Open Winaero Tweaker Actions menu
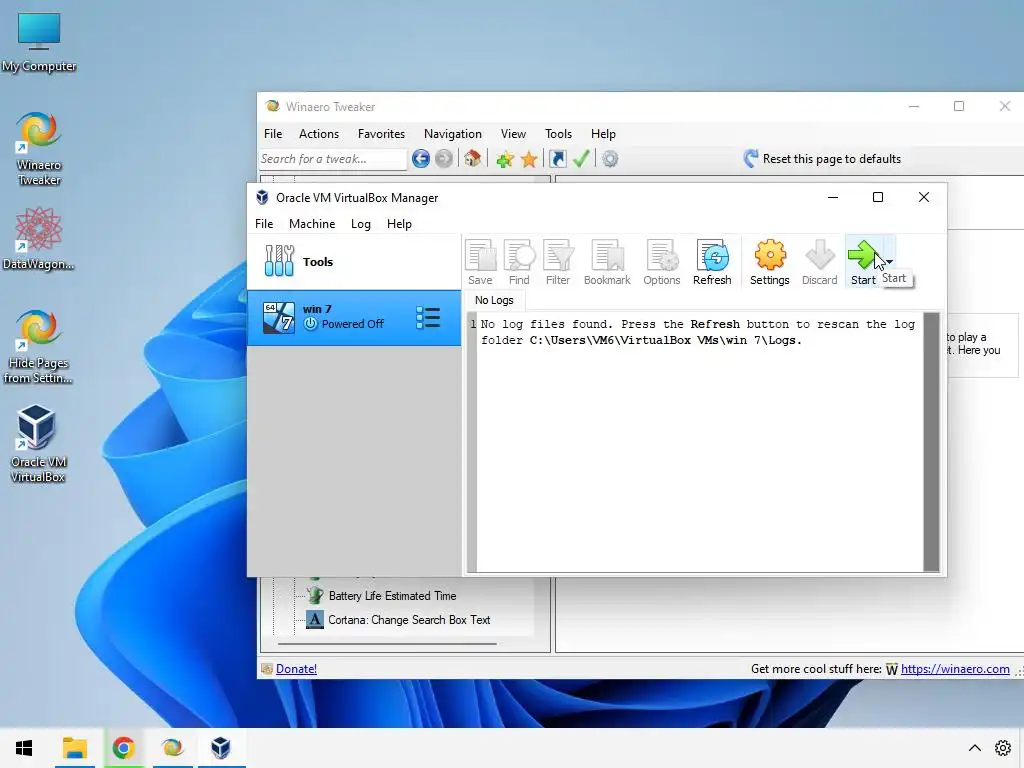The height and width of the screenshot is (768, 1024). click(x=319, y=134)
